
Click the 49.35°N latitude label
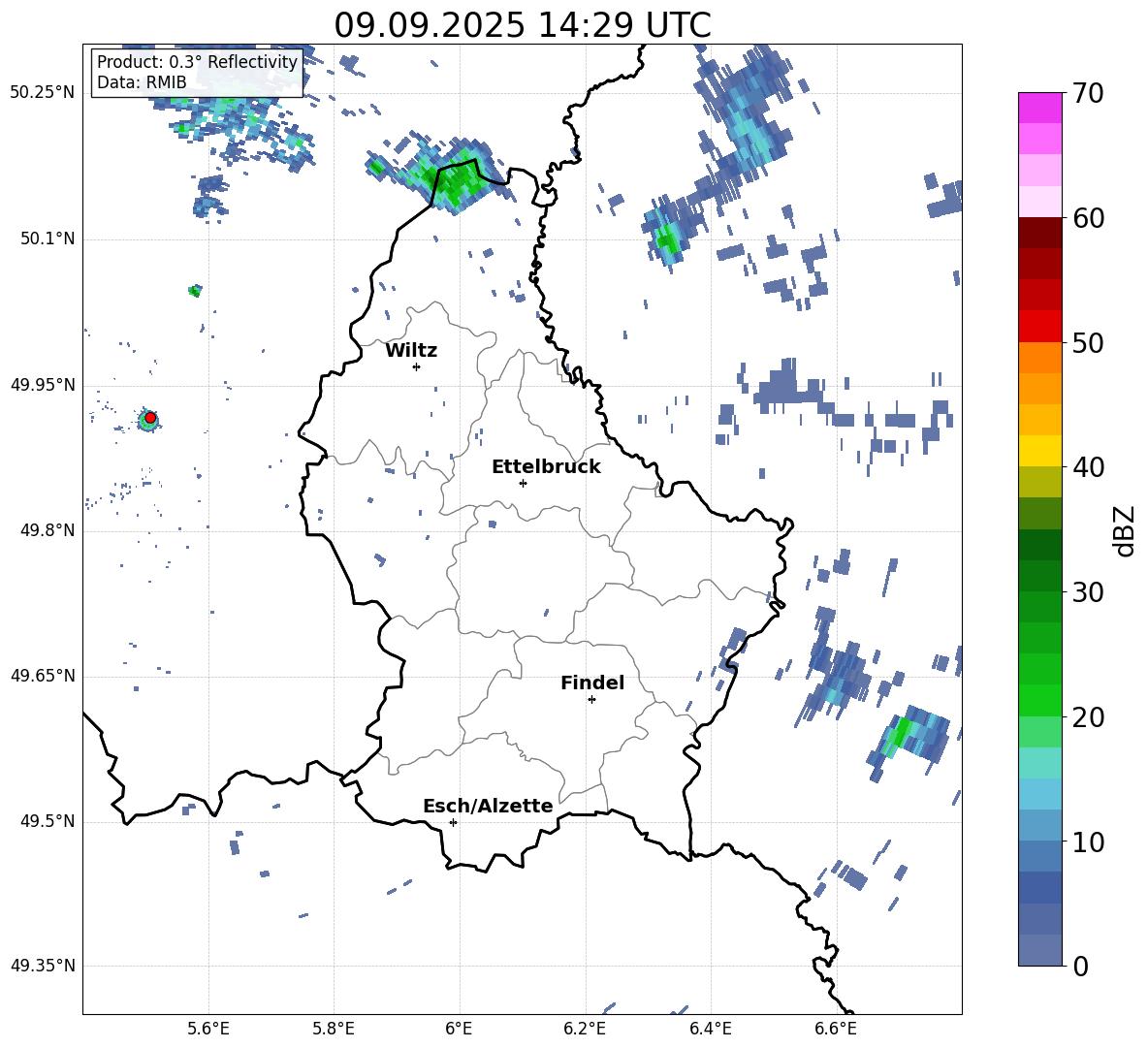click(x=42, y=966)
